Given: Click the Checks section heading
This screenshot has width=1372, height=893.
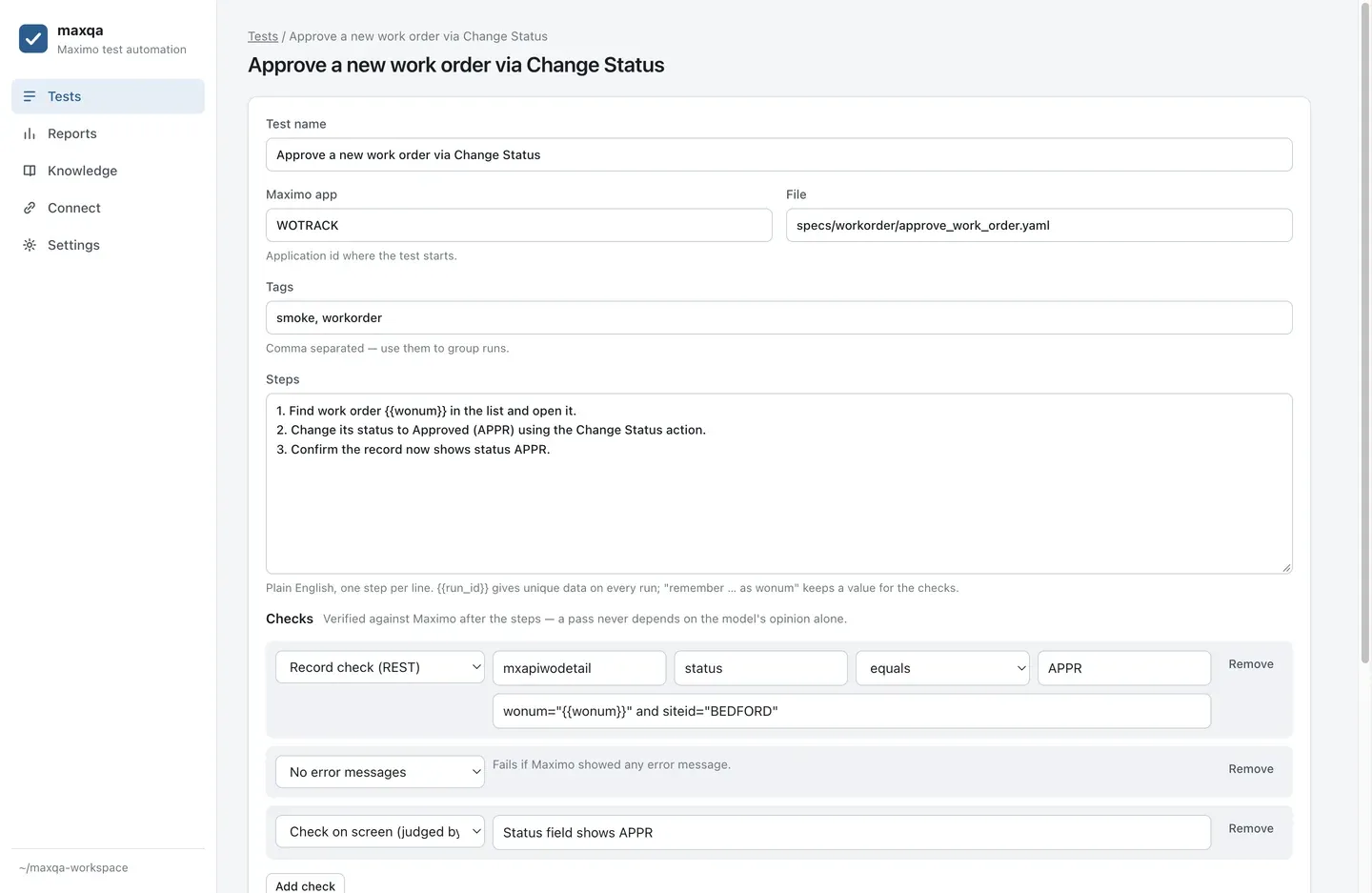Looking at the screenshot, I should click(290, 619).
